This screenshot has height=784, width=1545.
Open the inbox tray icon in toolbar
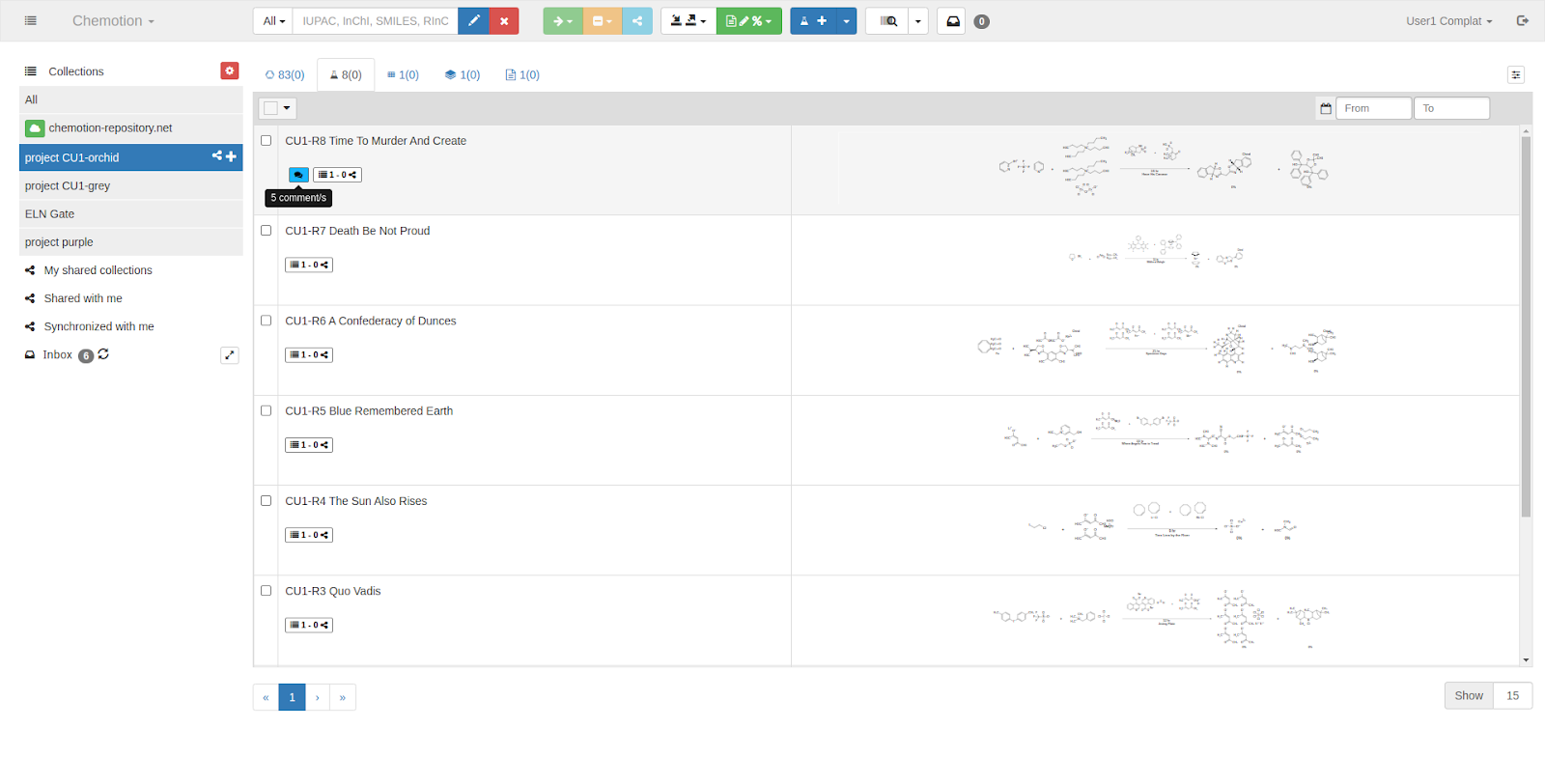[x=952, y=21]
